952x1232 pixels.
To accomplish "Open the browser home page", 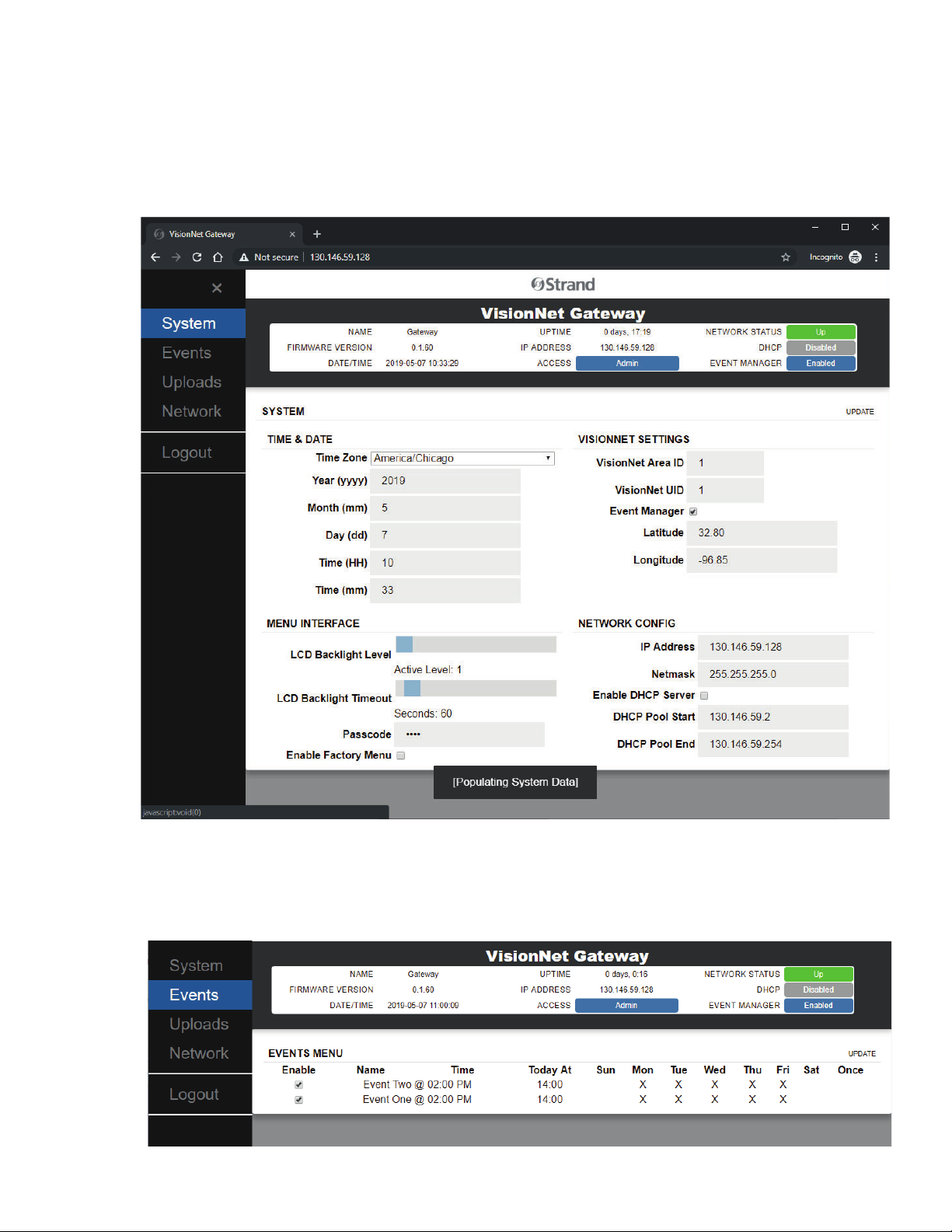I will pos(218,257).
